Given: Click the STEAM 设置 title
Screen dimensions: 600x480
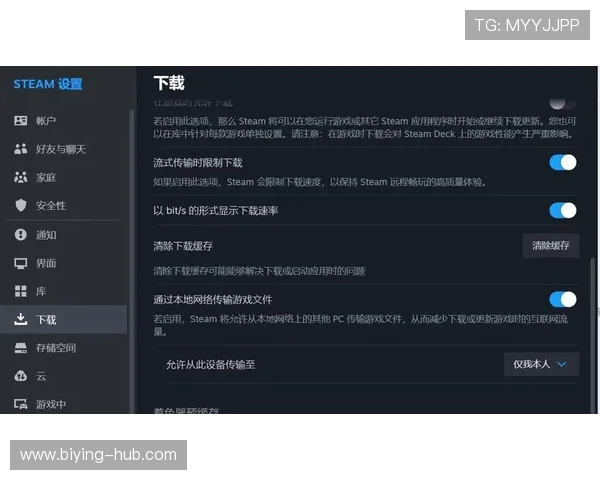Looking at the screenshot, I should pos(48,84).
